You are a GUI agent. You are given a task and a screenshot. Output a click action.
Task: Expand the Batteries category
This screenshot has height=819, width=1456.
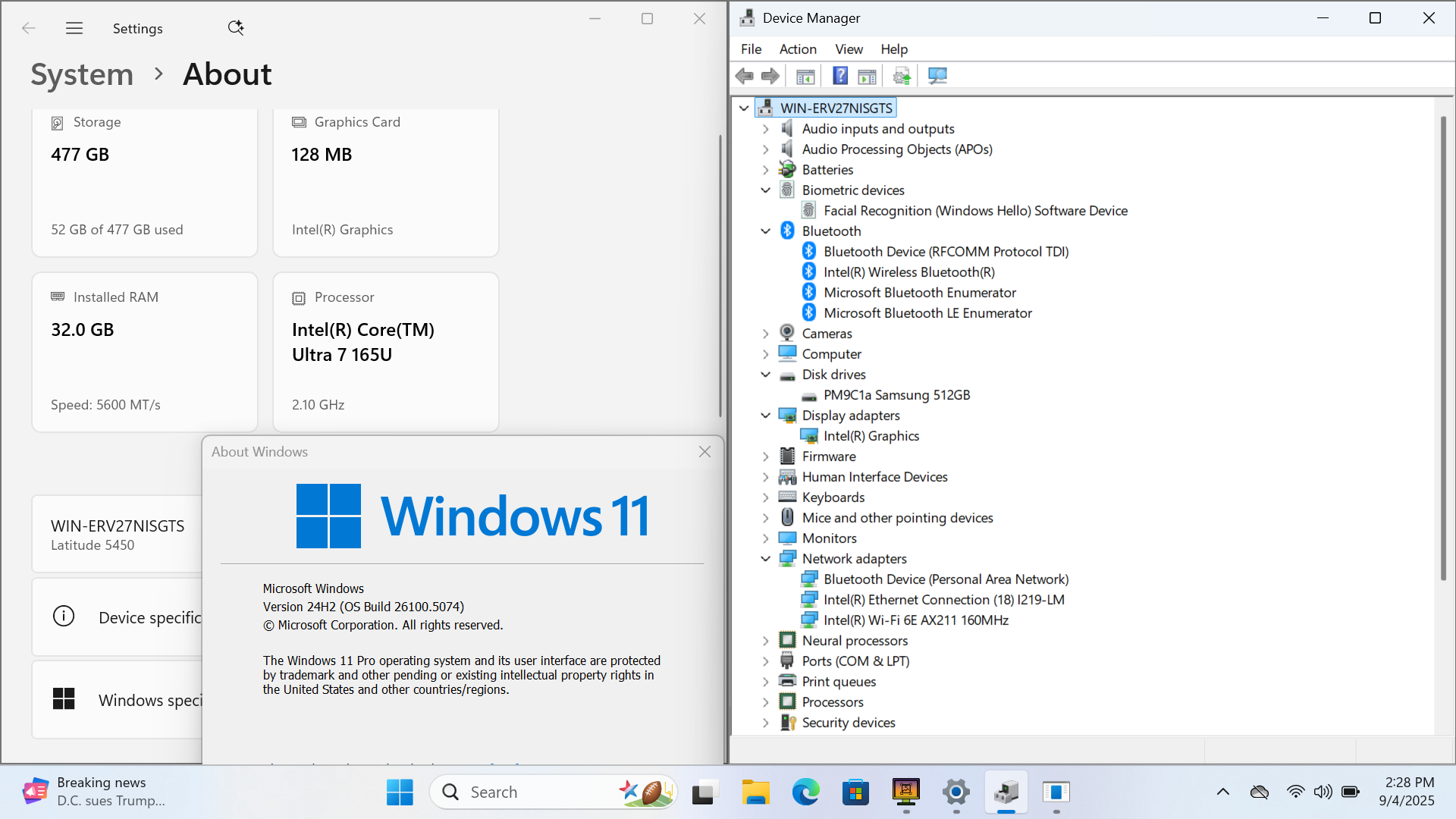click(x=765, y=170)
